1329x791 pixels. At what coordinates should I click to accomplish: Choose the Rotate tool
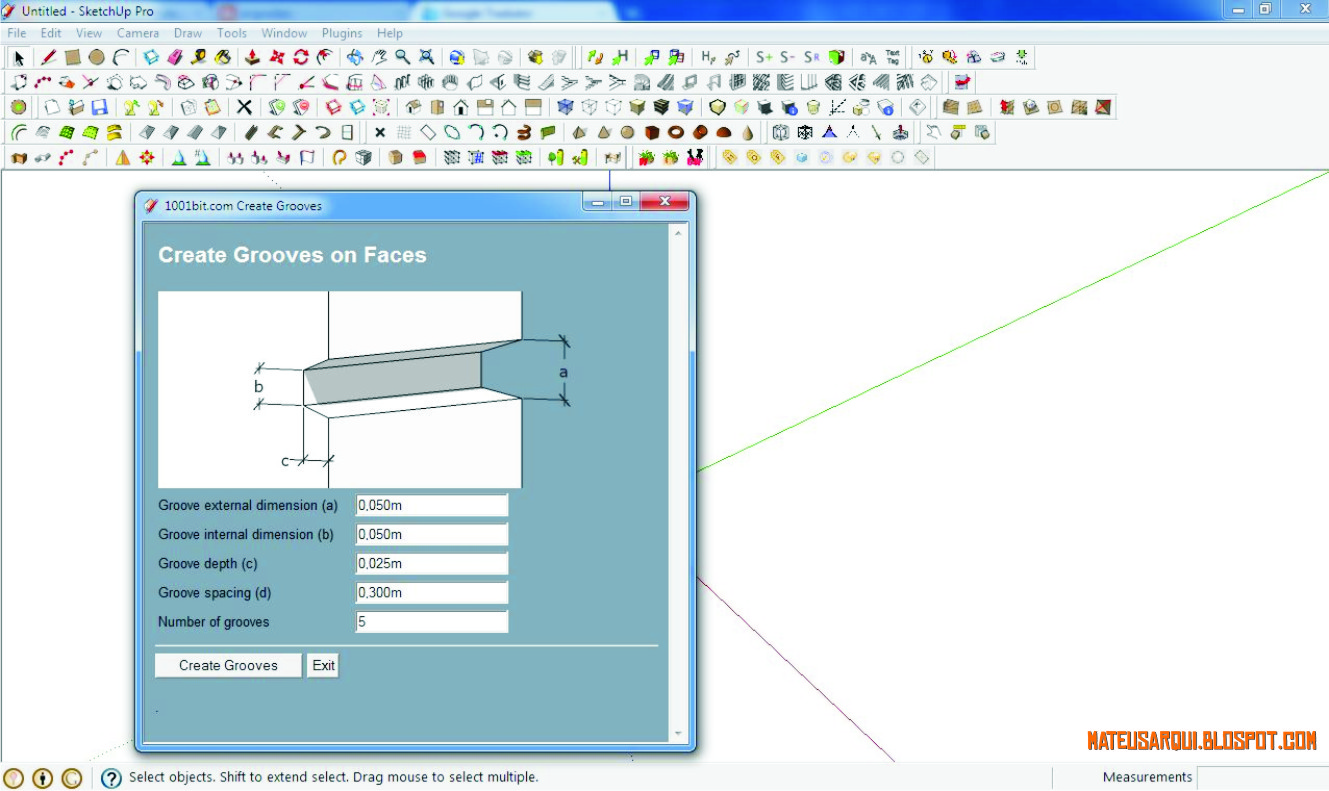click(301, 57)
